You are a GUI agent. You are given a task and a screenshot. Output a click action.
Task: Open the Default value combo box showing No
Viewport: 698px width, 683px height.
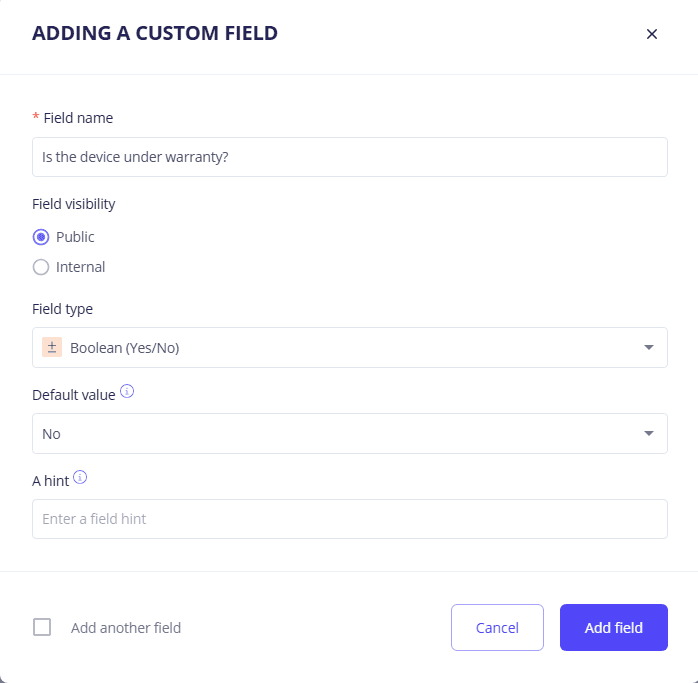pyautogui.click(x=340, y=434)
